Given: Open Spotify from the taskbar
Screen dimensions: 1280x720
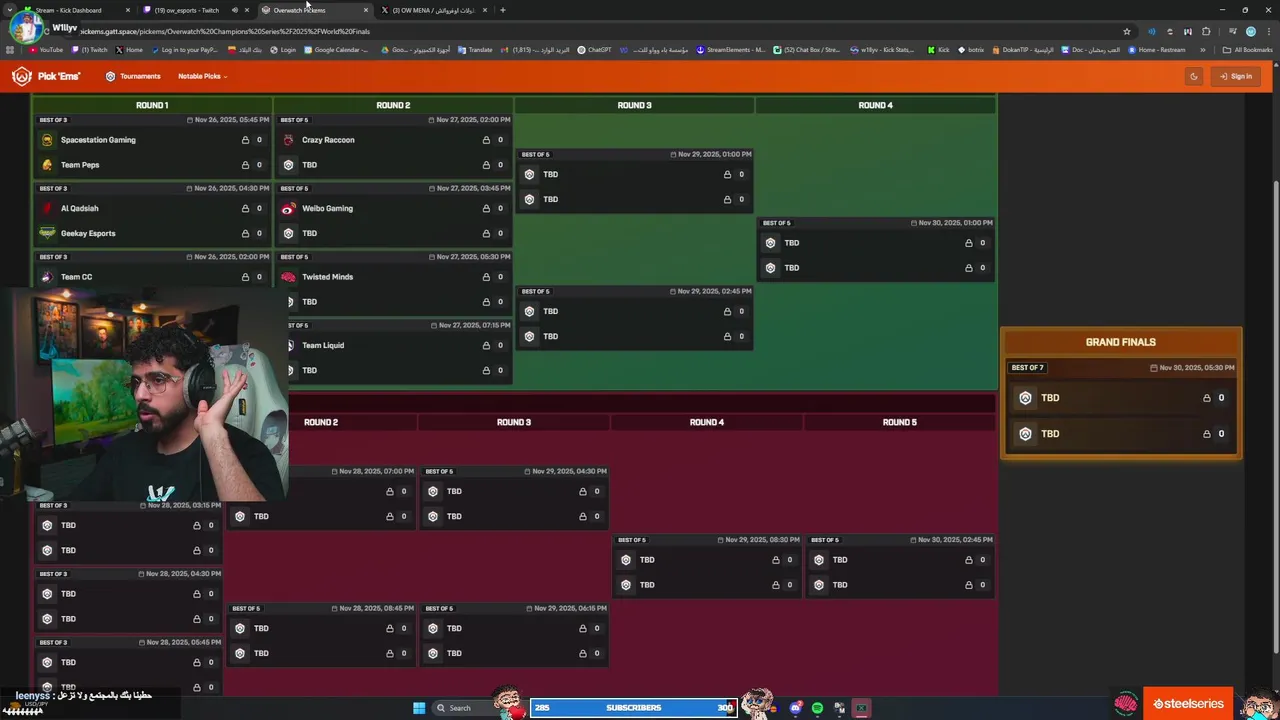Looking at the screenshot, I should click(818, 708).
